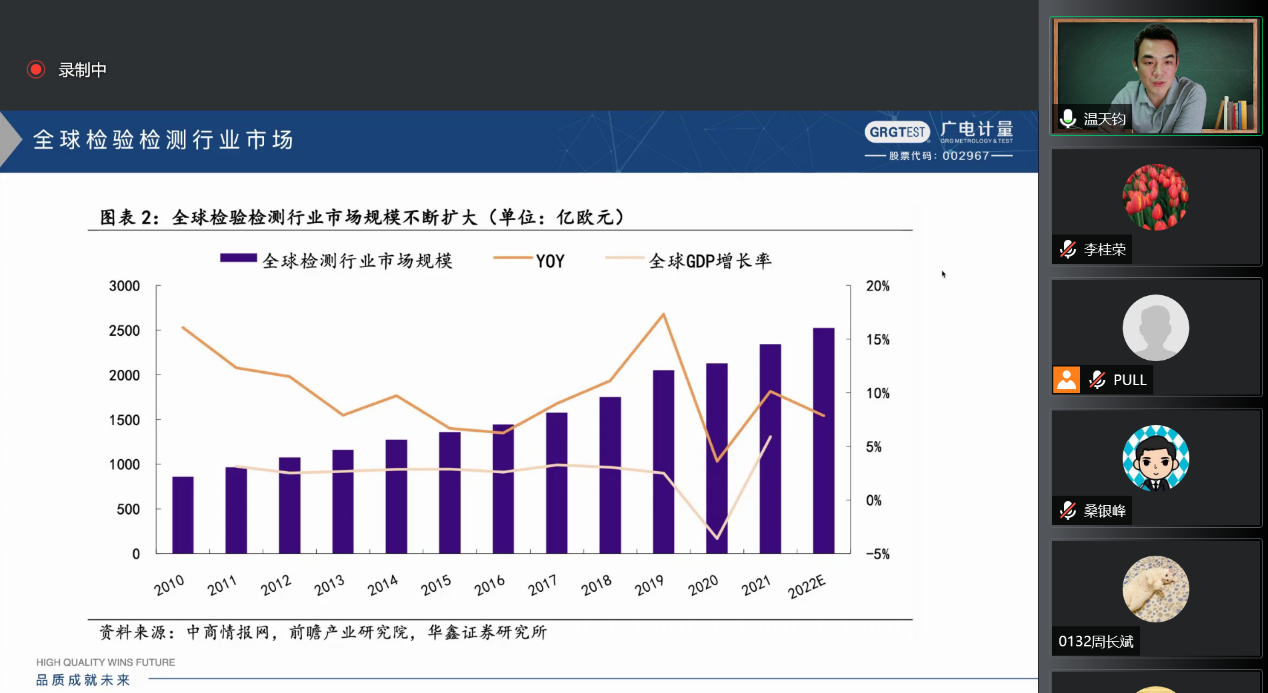Click the muted microphone icon beside 桑银峰
The image size is (1268, 693).
(x=1068, y=510)
